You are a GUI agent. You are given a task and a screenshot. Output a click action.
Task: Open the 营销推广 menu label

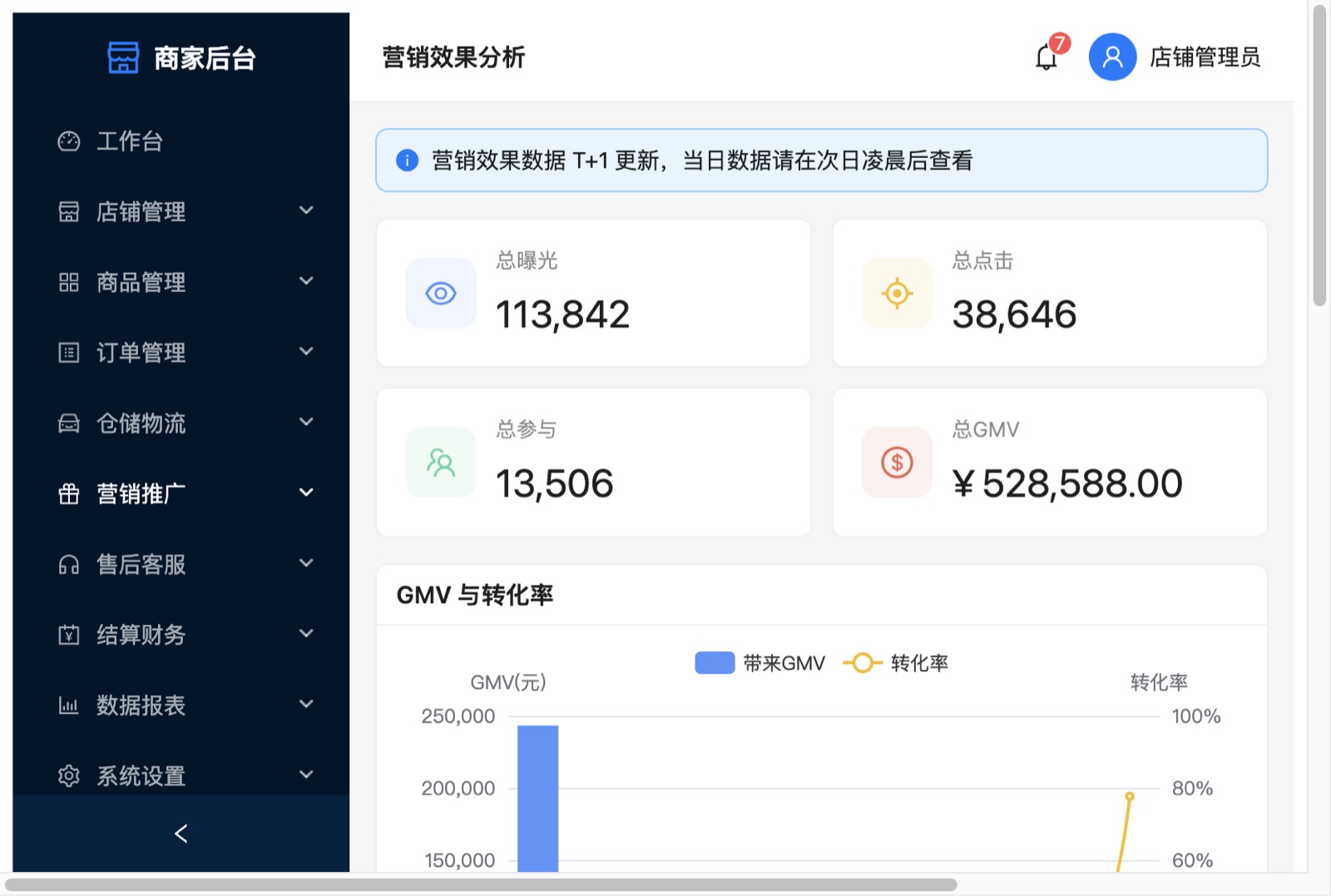click(x=141, y=494)
